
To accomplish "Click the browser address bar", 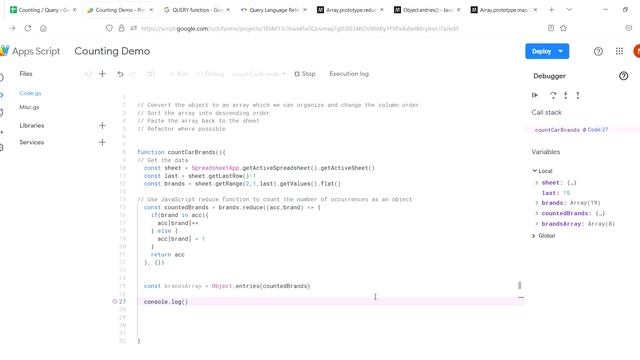I will pos(300,28).
